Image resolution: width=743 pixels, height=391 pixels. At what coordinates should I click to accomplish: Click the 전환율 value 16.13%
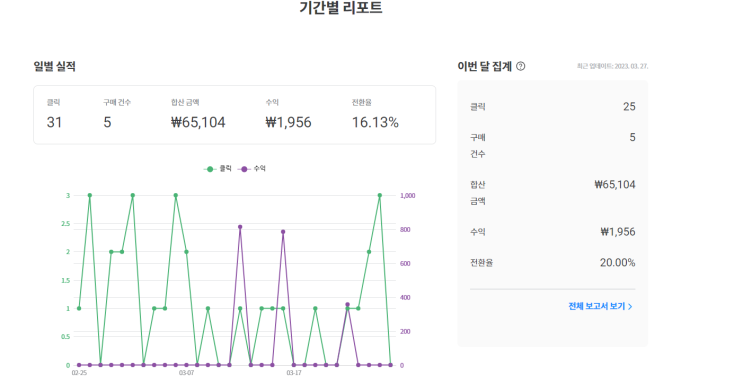coord(375,122)
